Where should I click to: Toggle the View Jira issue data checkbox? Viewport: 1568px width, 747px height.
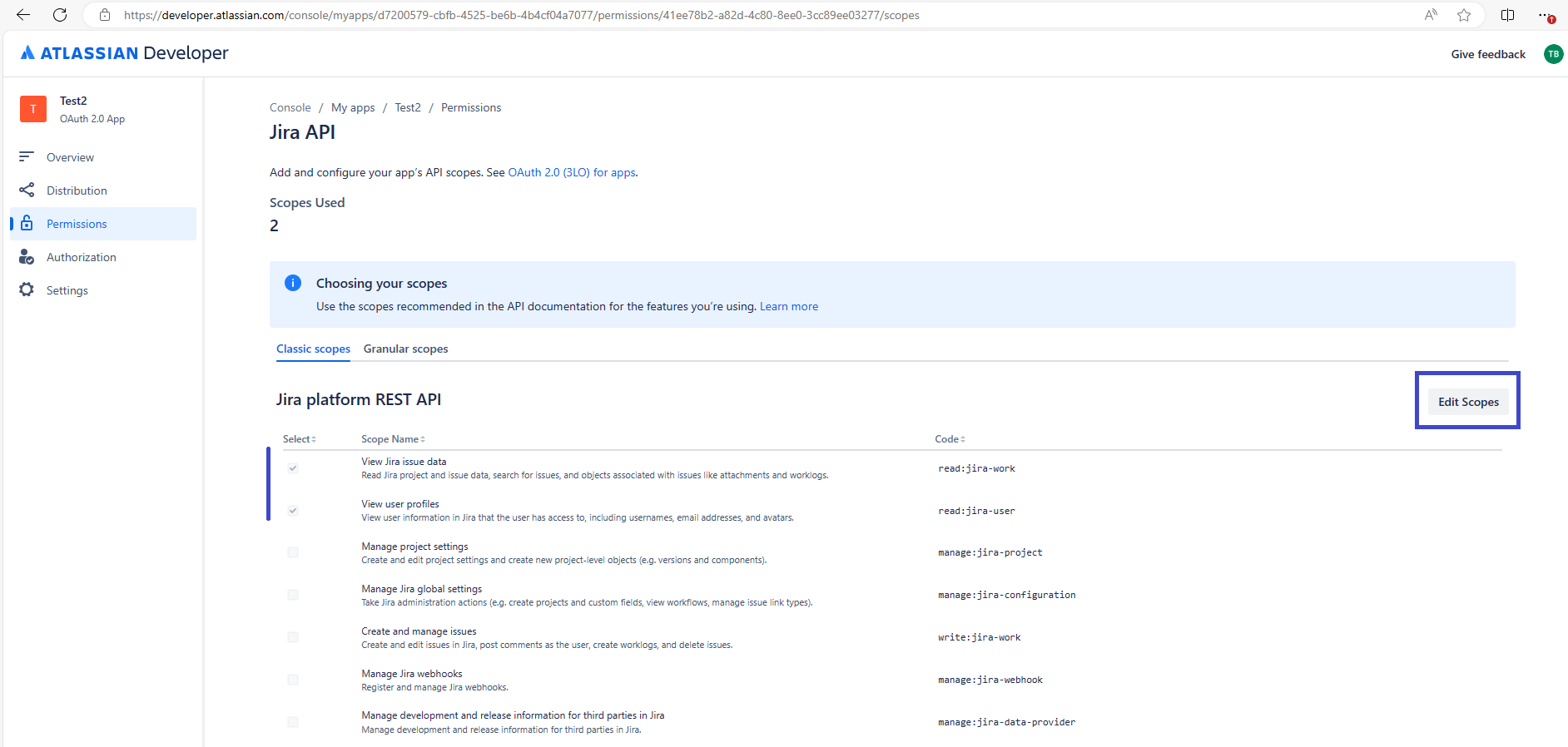click(293, 468)
